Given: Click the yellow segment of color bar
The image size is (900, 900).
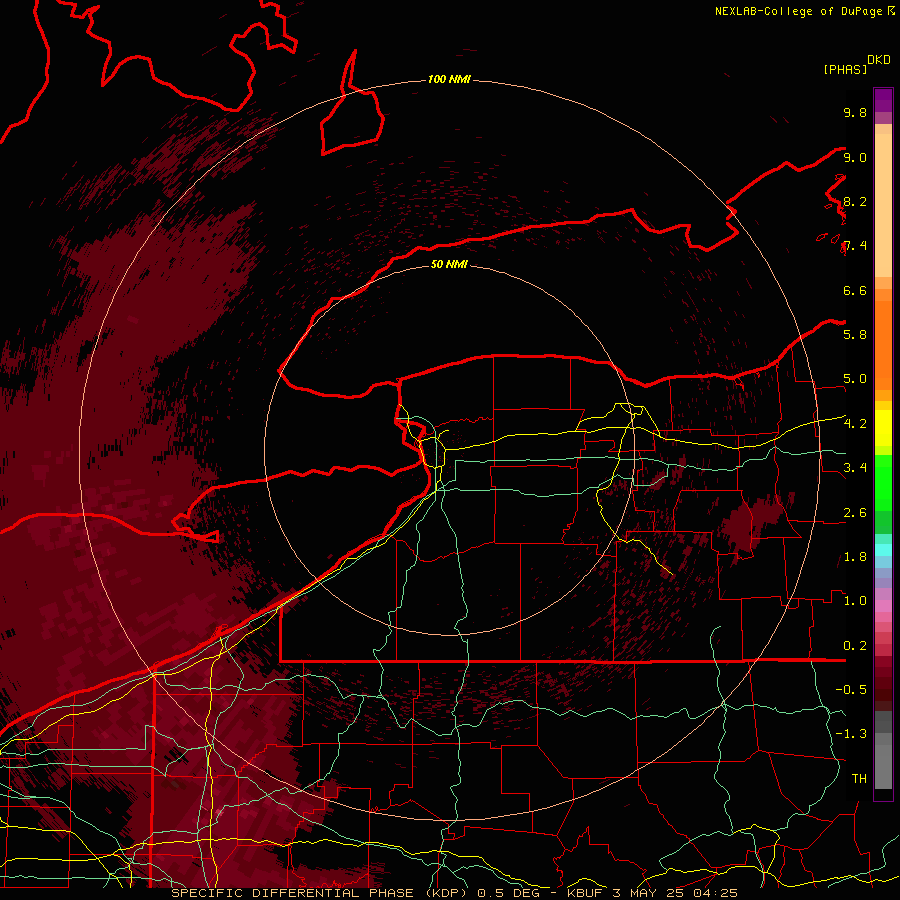Looking at the screenshot, I should click(x=883, y=428).
